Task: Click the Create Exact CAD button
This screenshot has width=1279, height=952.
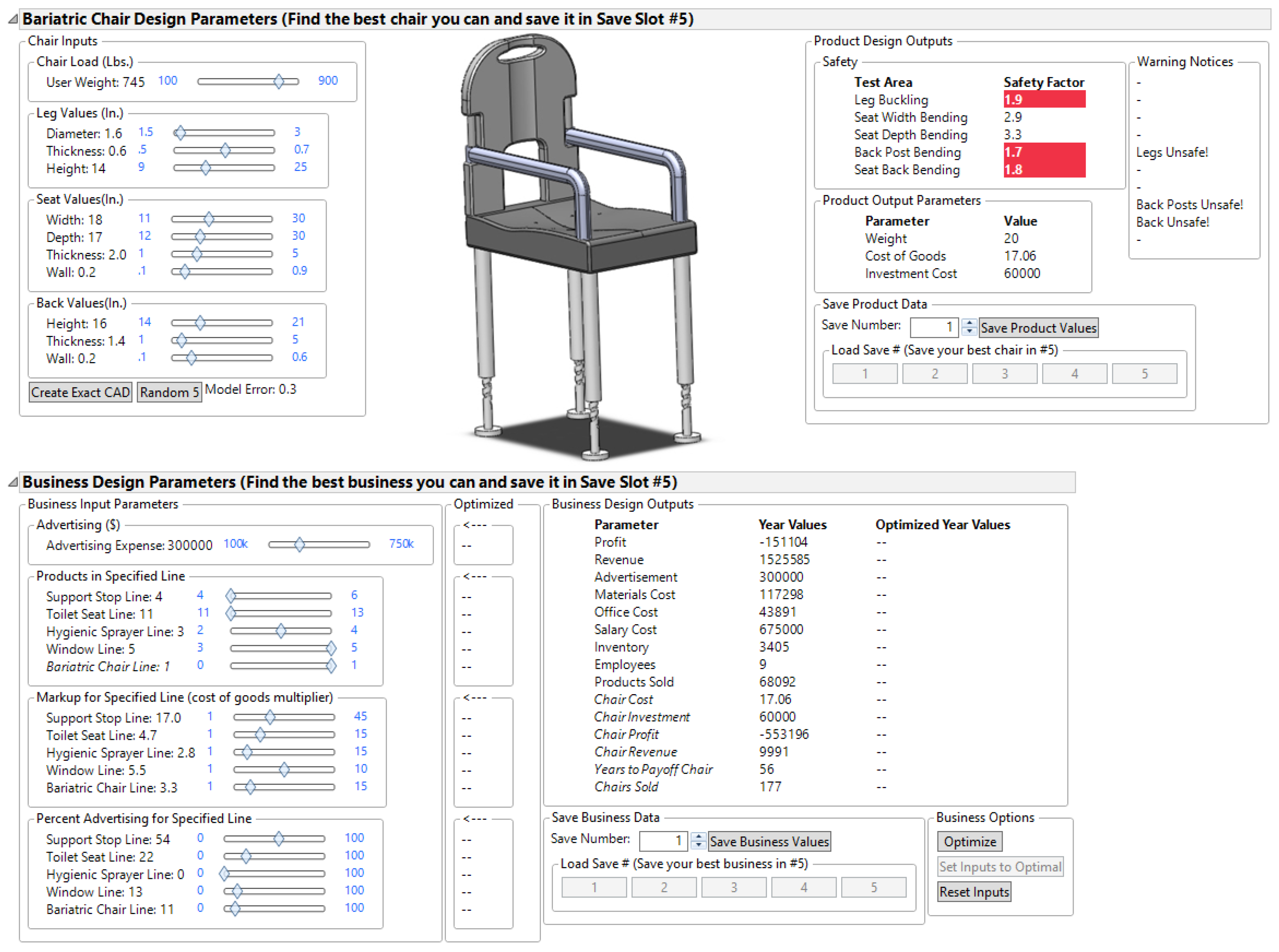Action: pos(81,392)
